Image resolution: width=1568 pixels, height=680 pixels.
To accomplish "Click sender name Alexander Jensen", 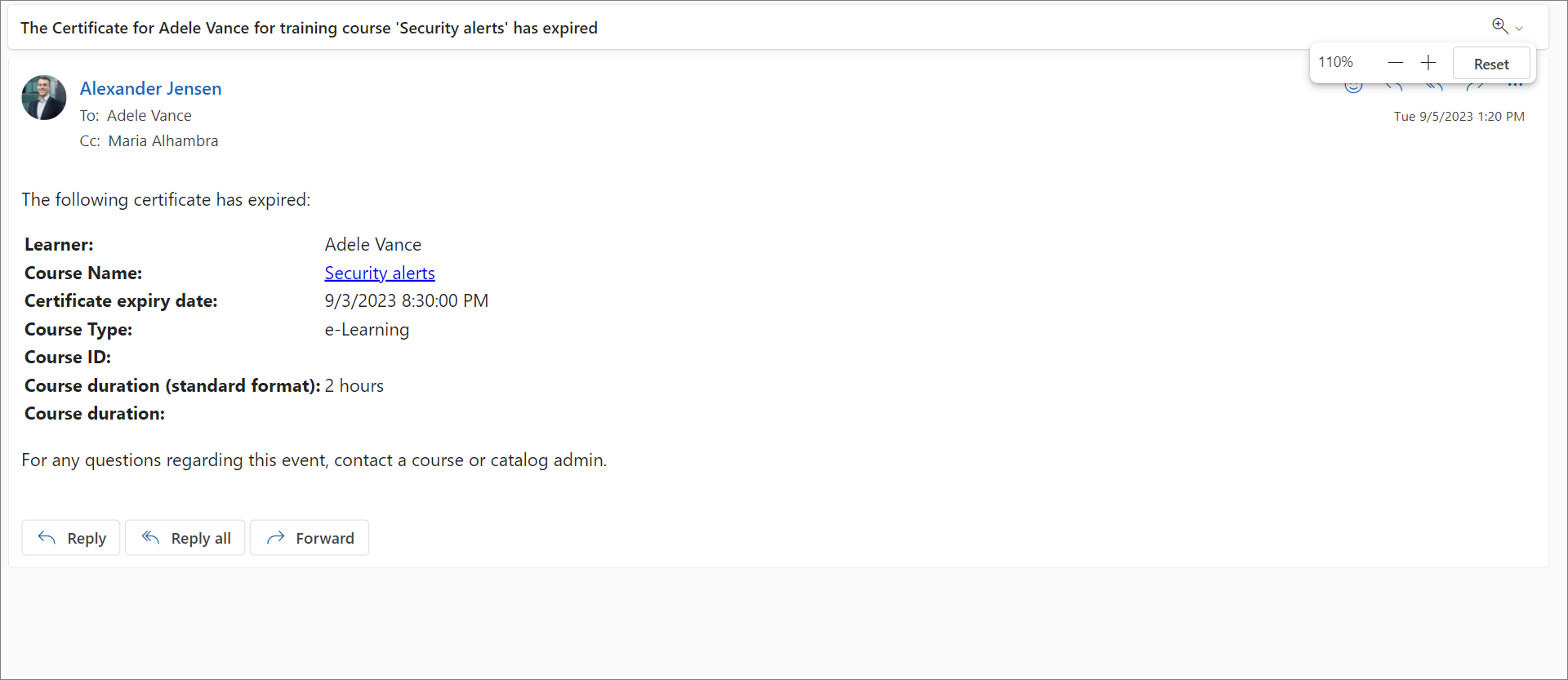I will 150,88.
